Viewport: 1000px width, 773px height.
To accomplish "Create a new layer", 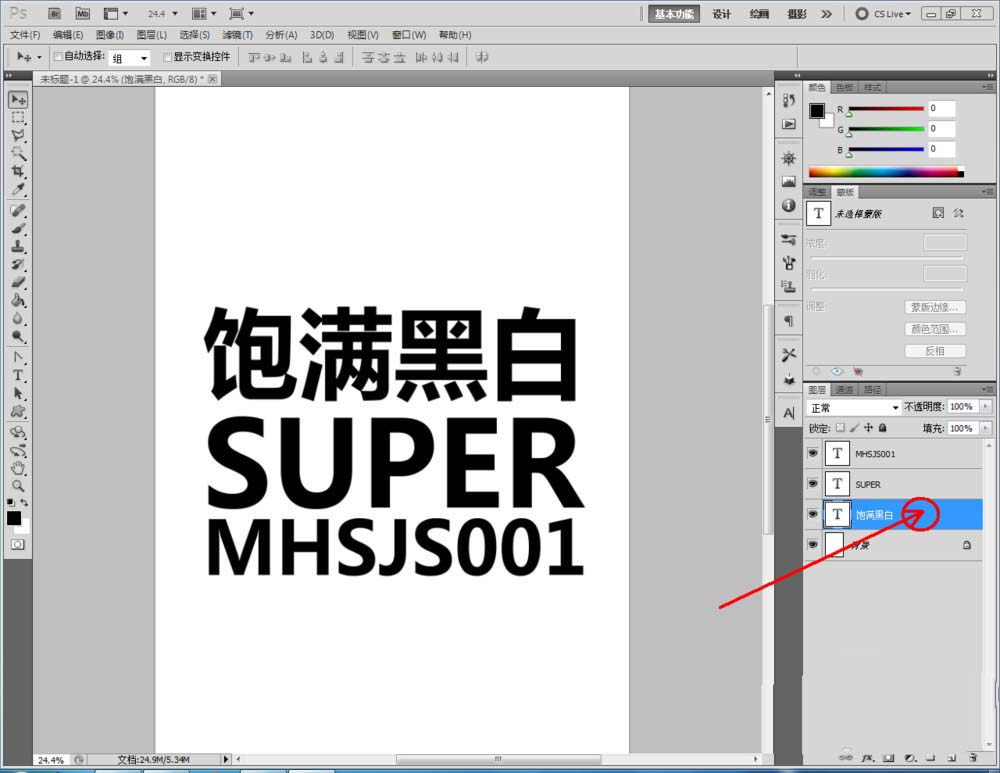I will [x=950, y=757].
